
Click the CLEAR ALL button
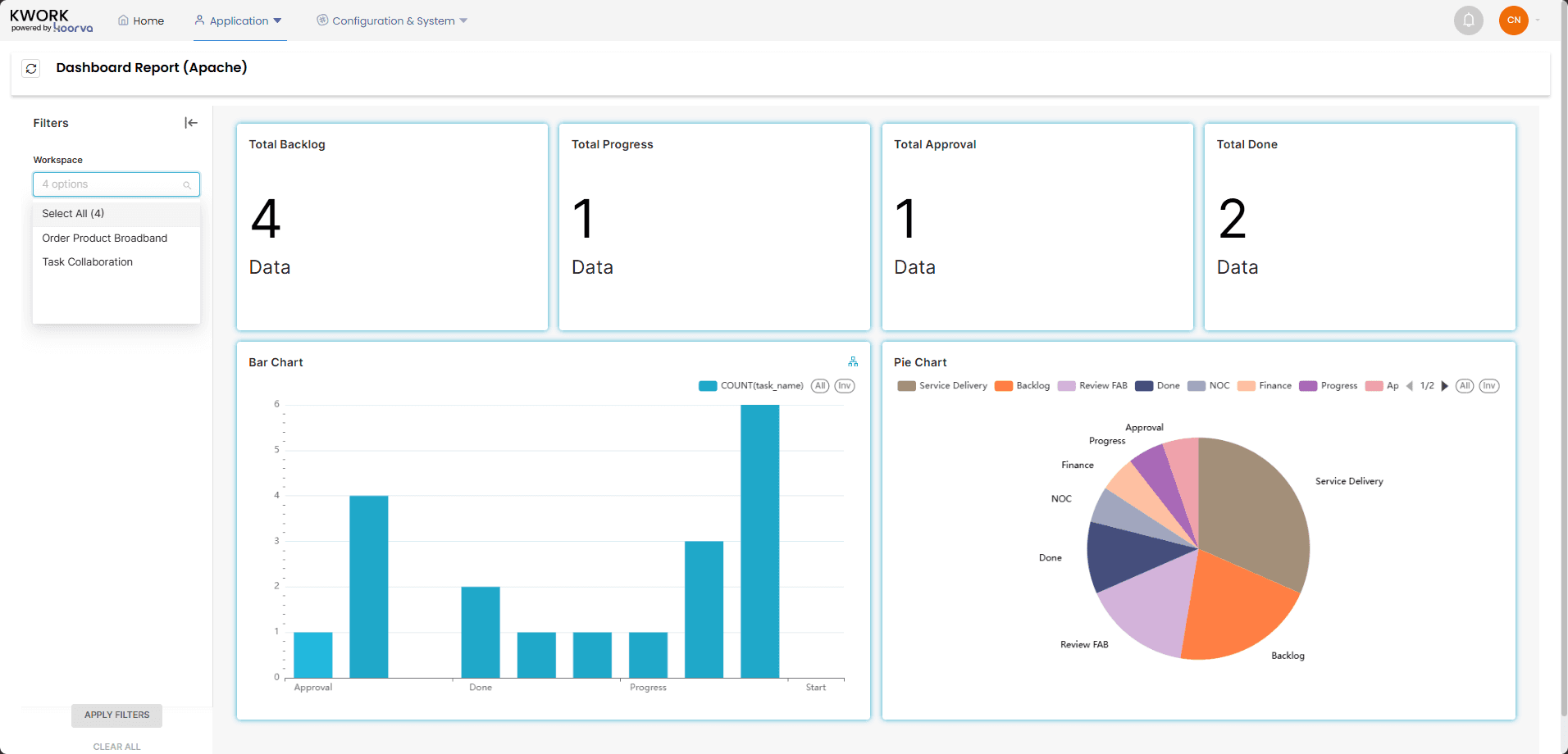click(117, 747)
